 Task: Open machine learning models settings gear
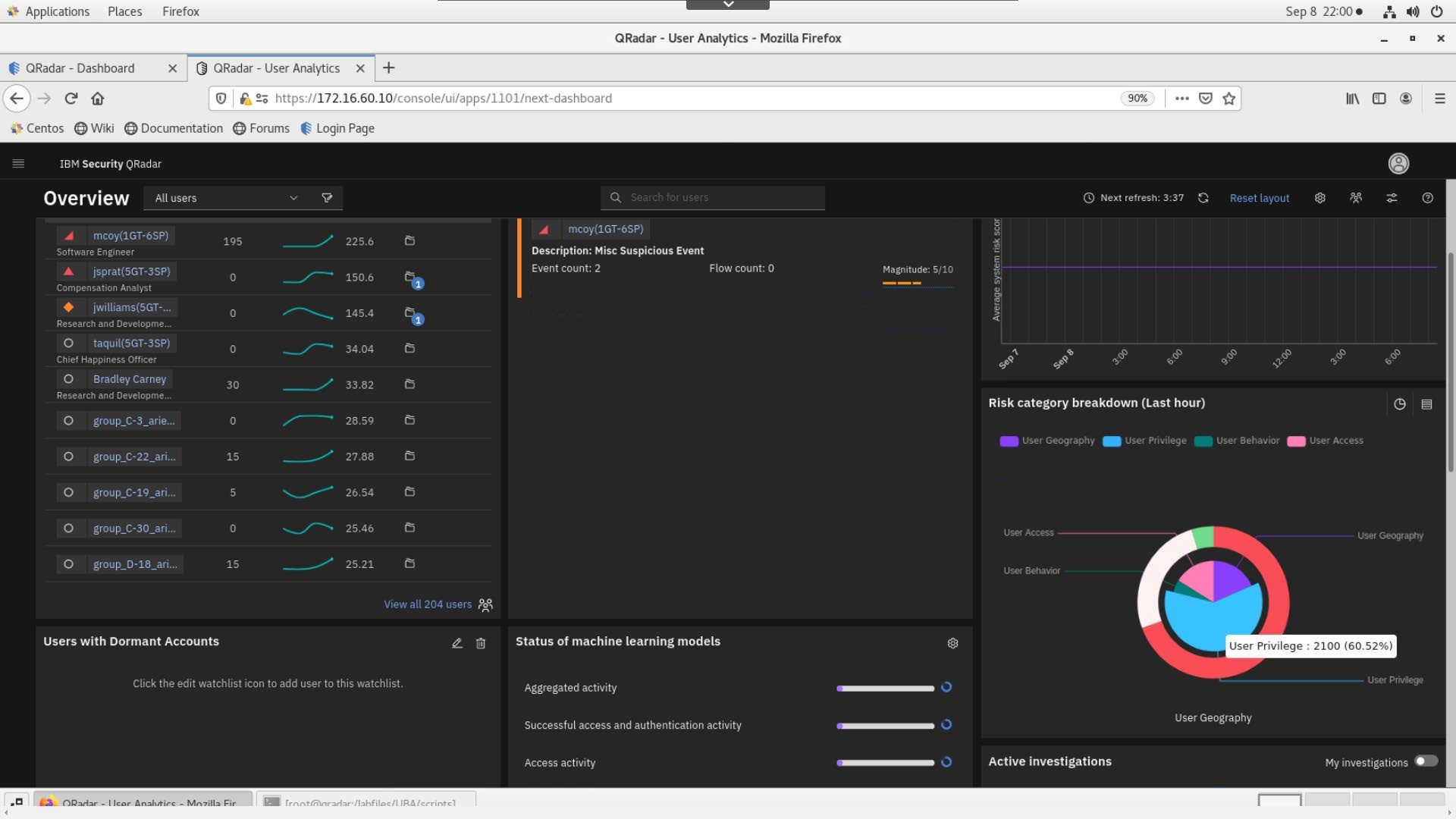point(952,643)
